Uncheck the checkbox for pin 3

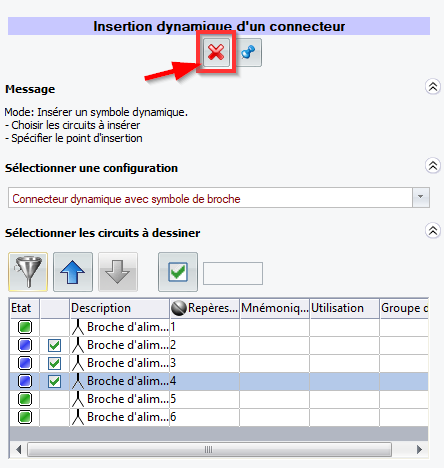click(x=54, y=363)
